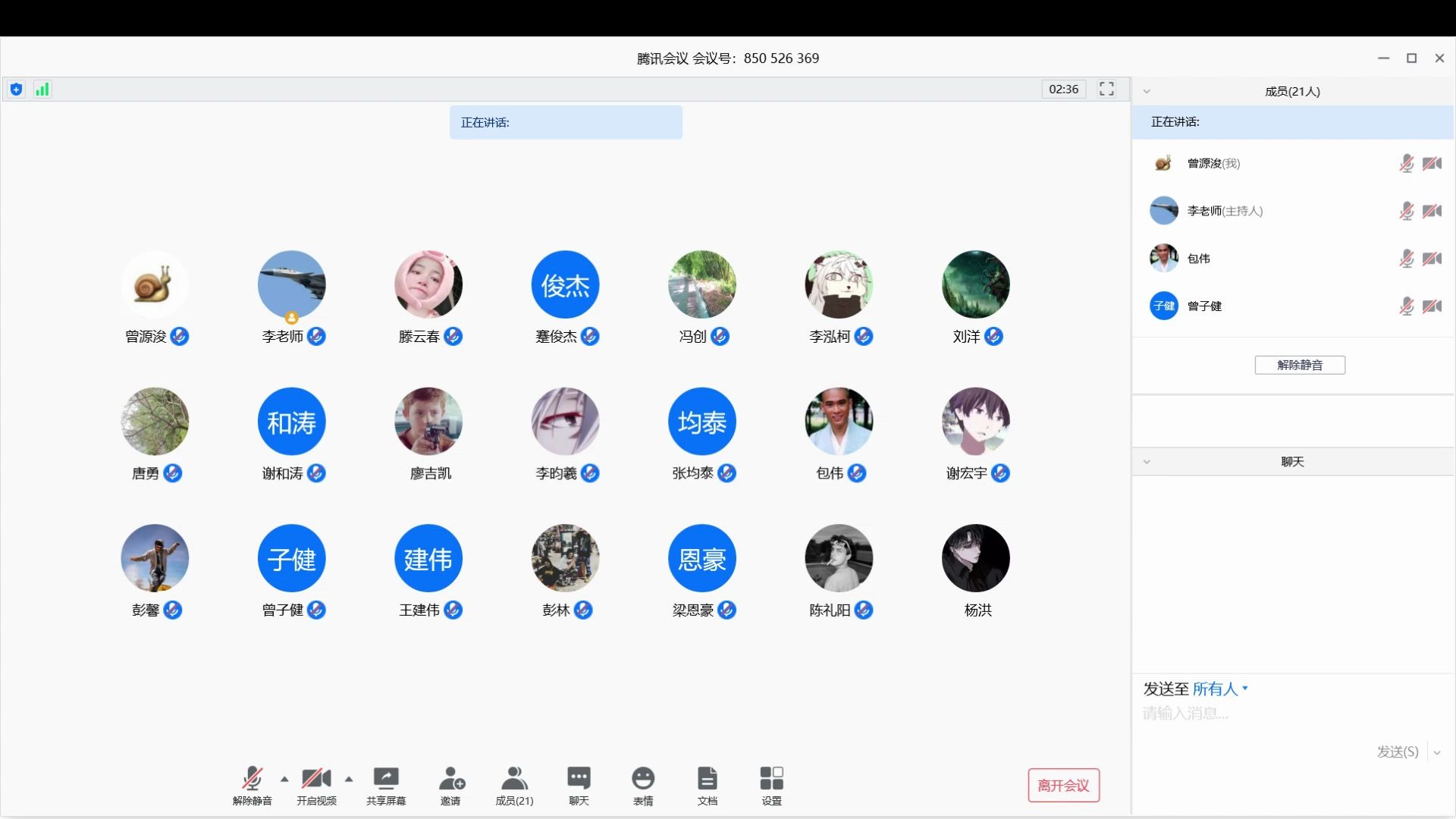Click the 解除静音 button in members panel

click(1300, 365)
